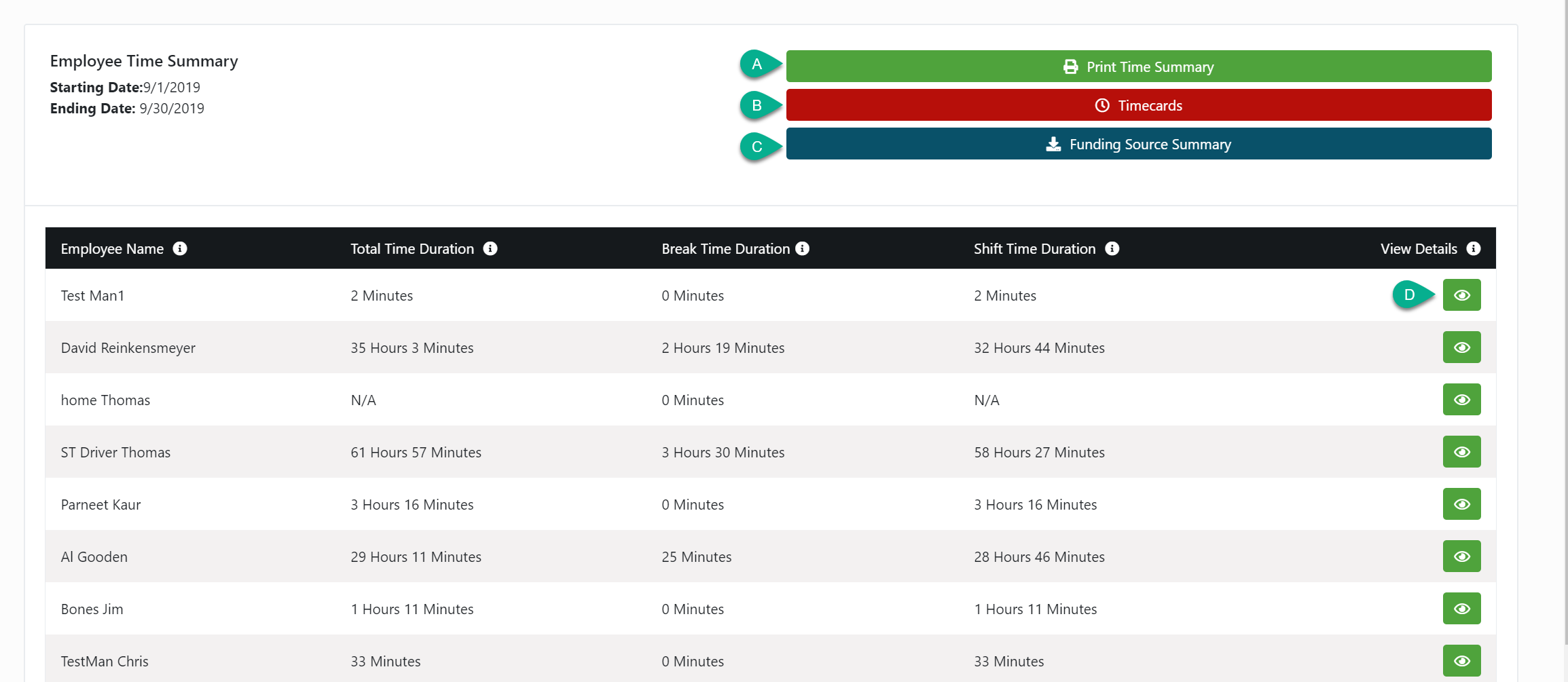Open the red Timecards button
The image size is (1568, 682).
[x=1138, y=105]
